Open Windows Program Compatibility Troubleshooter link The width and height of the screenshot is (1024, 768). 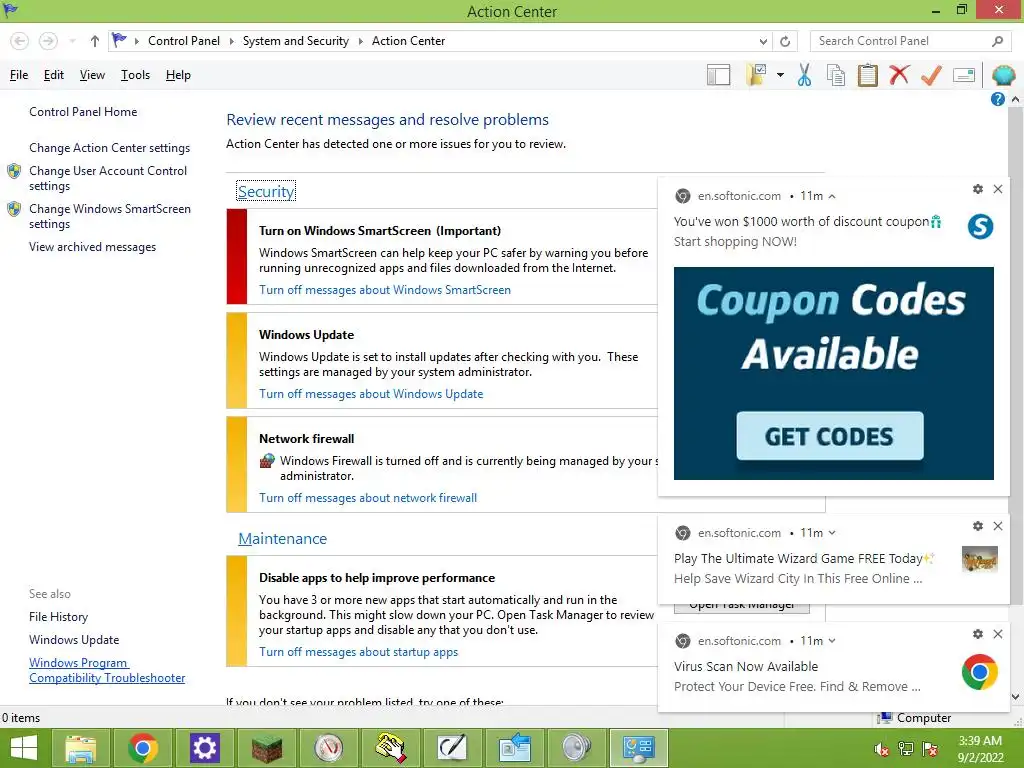point(107,670)
